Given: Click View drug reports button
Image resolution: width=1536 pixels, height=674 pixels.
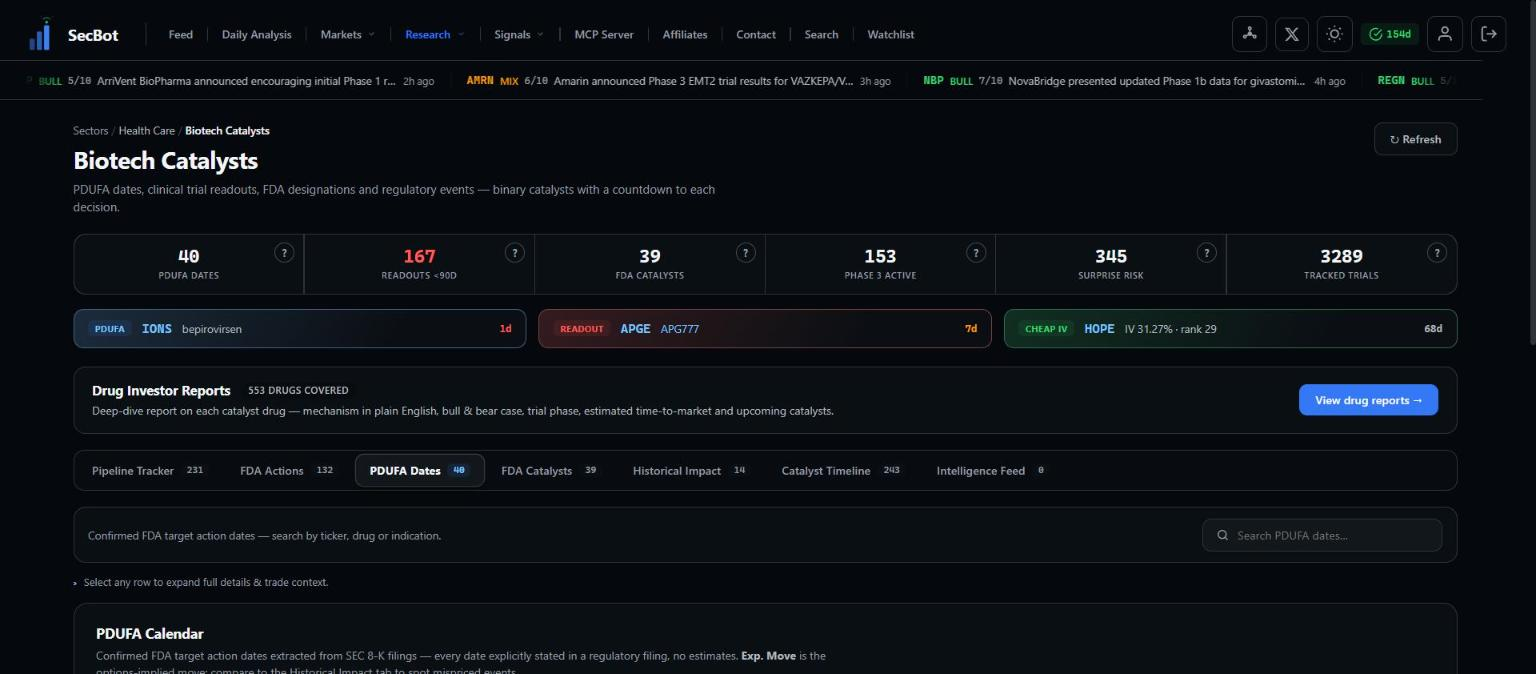Looking at the screenshot, I should coord(1368,400).
